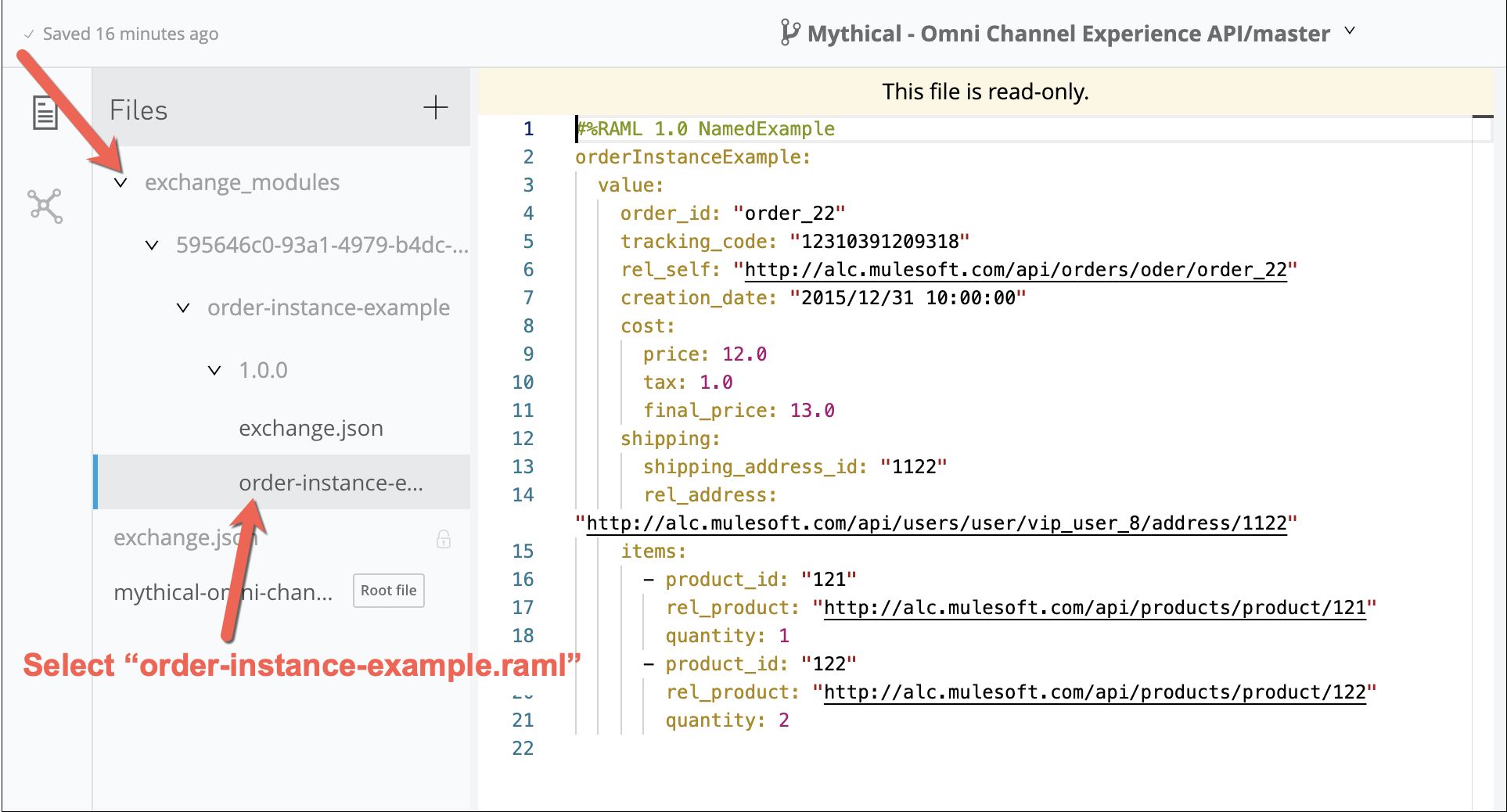This screenshot has height=812, width=1507.
Task: Collapse the exchange_modules folder
Action: click(120, 183)
